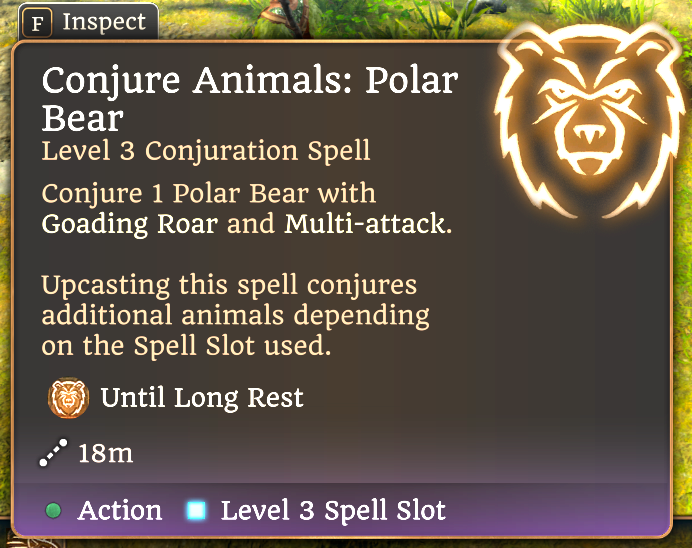Screen dimensions: 692x548
Task: Click the line starting with Upcasting
Action: [x=229, y=285]
